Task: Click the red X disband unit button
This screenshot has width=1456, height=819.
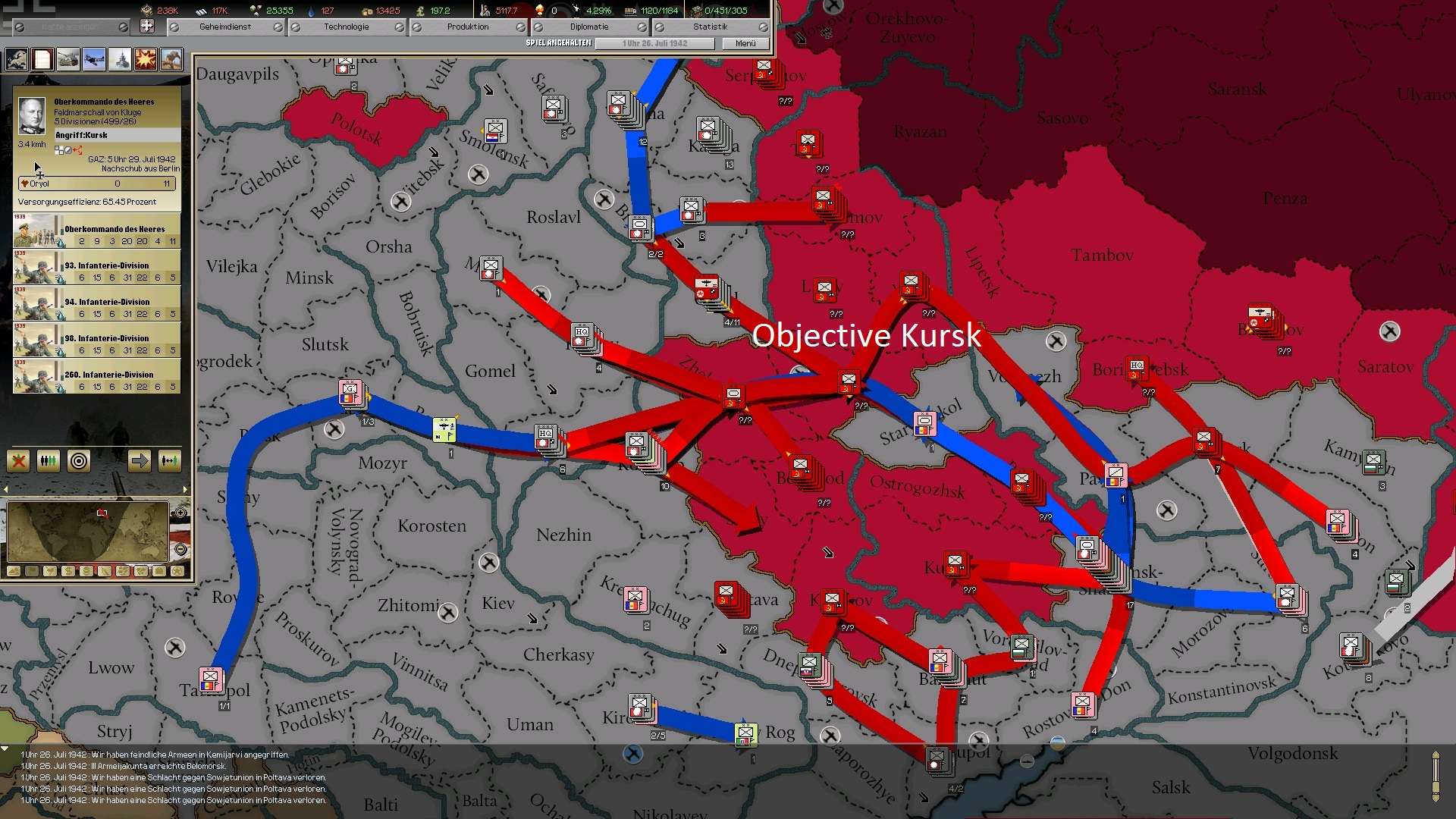Action: coord(18,460)
